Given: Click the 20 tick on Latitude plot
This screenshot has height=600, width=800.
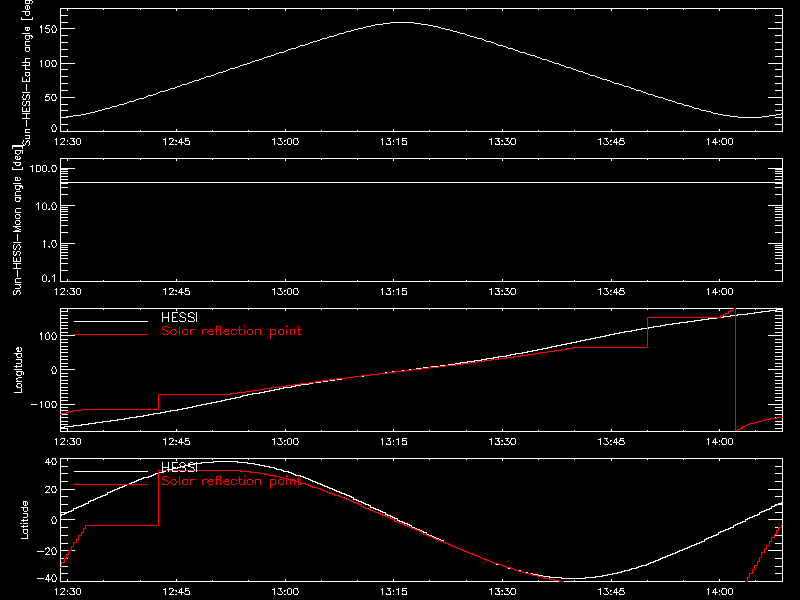Looking at the screenshot, I should [52, 490].
